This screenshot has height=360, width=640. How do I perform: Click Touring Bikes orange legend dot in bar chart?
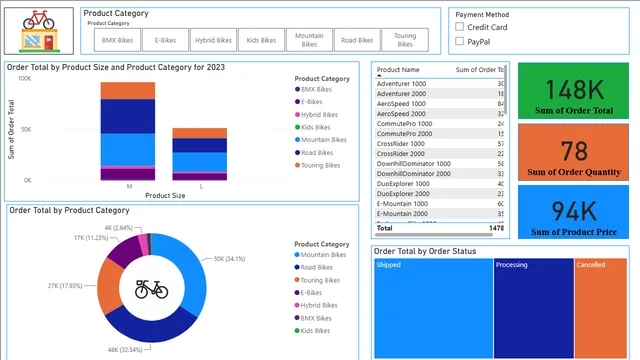click(298, 165)
